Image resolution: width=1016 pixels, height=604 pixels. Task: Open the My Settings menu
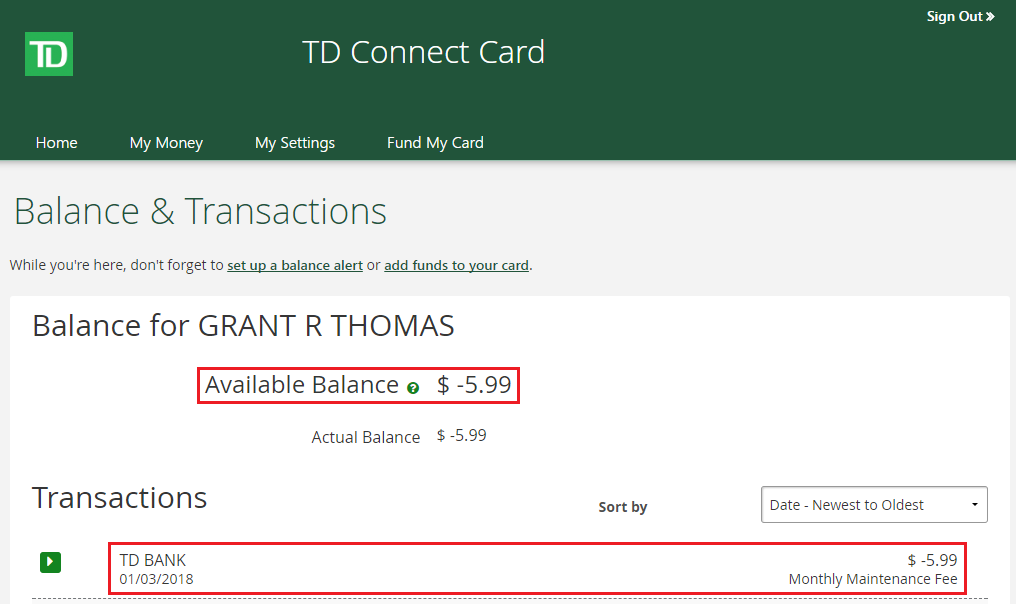pos(295,143)
